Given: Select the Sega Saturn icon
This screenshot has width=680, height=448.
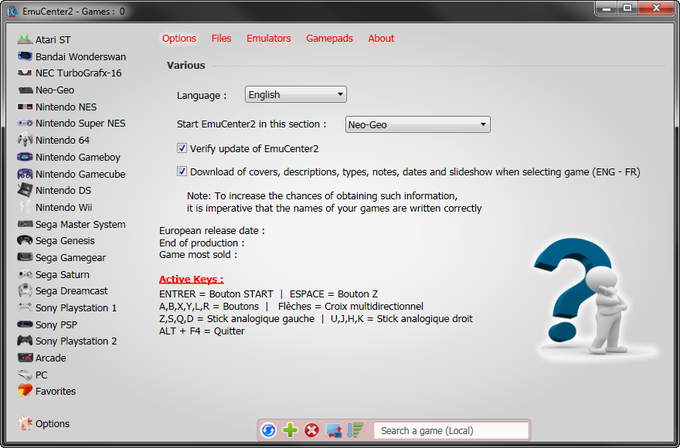Looking at the screenshot, I should (25, 274).
